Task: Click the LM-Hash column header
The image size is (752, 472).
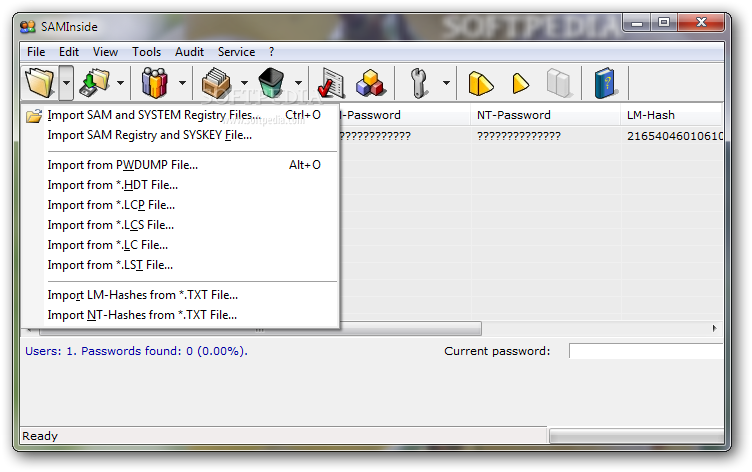Action: (x=671, y=115)
